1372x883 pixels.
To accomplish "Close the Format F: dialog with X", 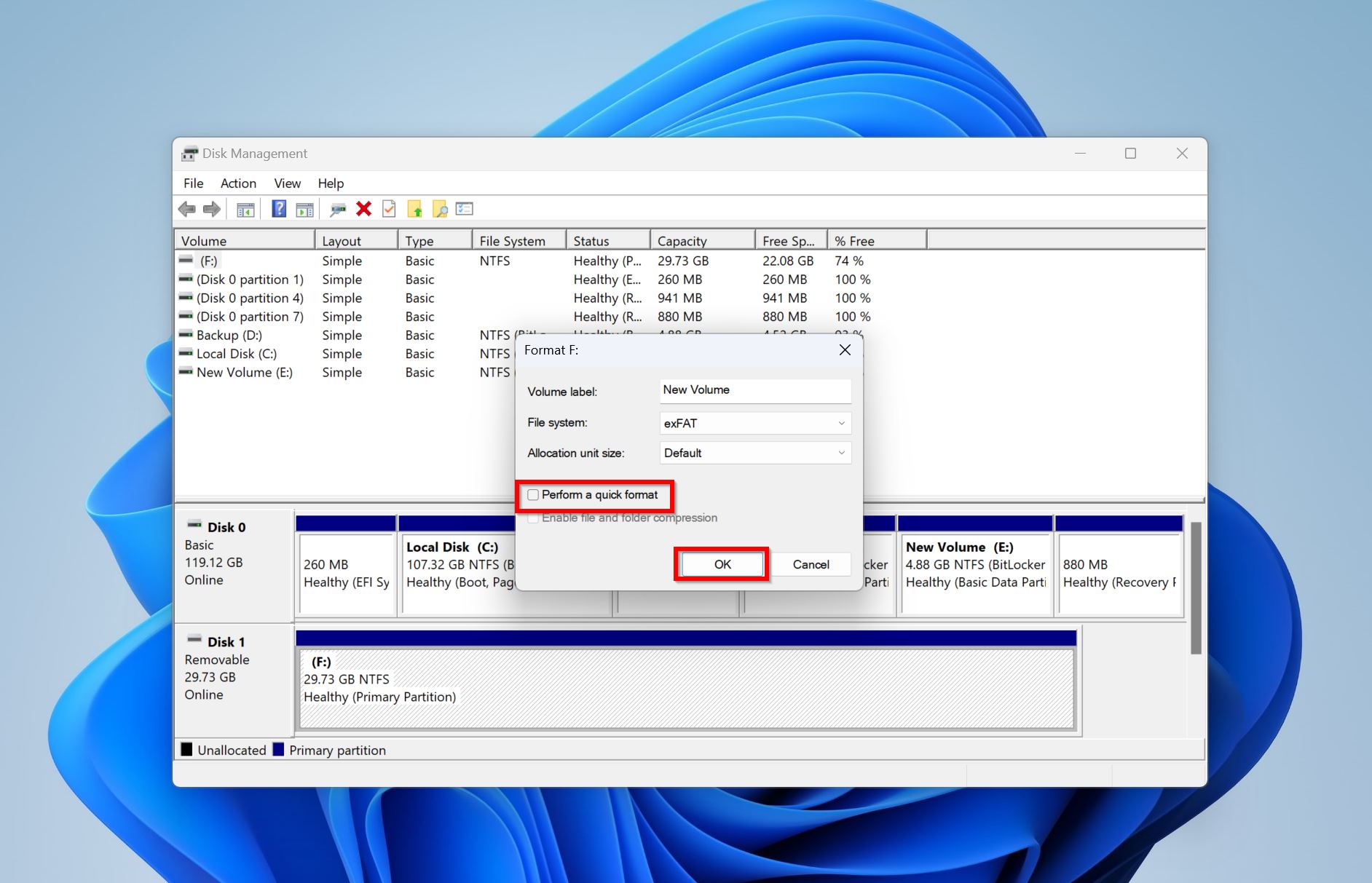I will [845, 350].
